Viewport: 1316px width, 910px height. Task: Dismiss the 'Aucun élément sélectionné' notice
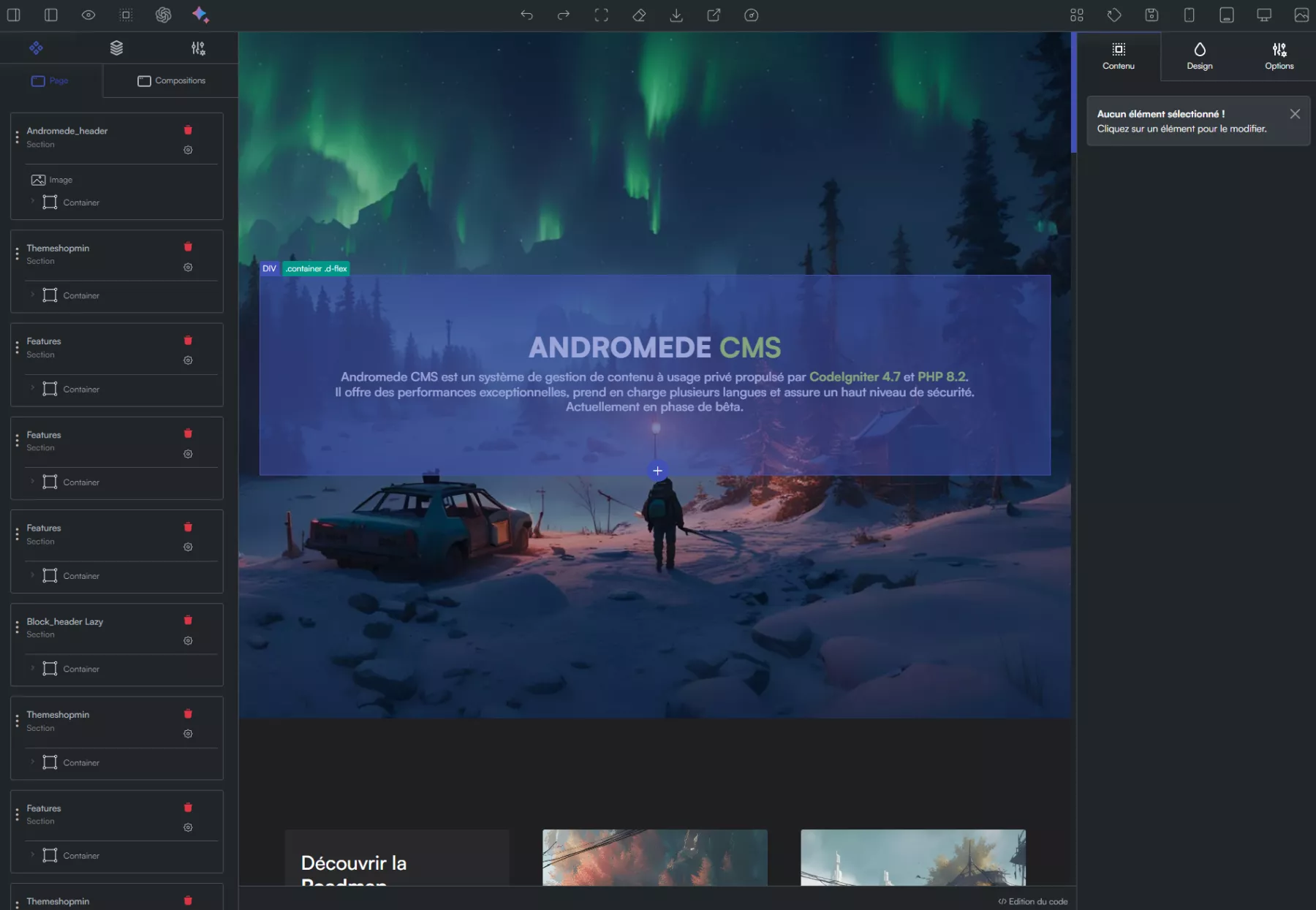click(x=1295, y=113)
